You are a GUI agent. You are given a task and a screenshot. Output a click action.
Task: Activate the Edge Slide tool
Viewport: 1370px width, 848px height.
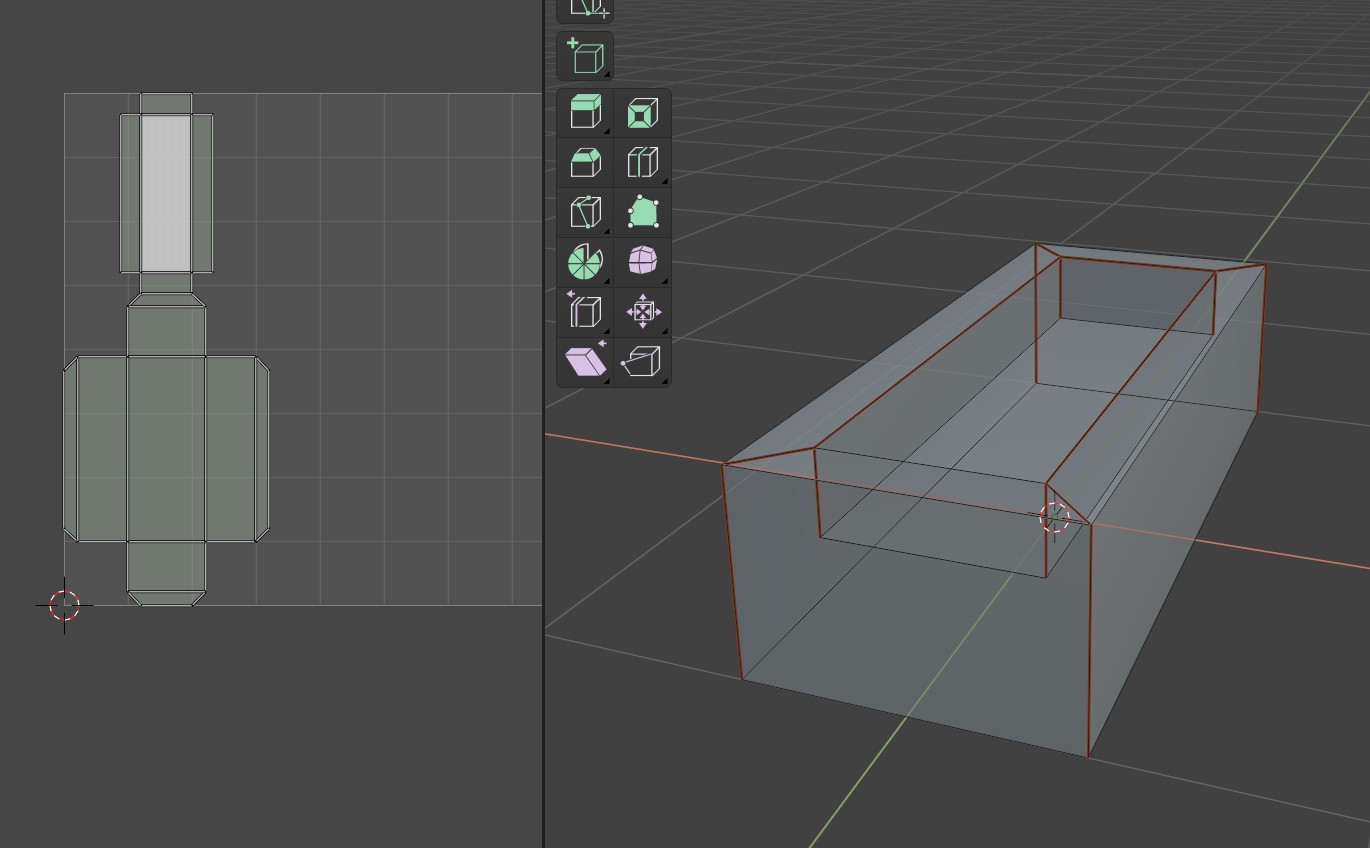[585, 311]
